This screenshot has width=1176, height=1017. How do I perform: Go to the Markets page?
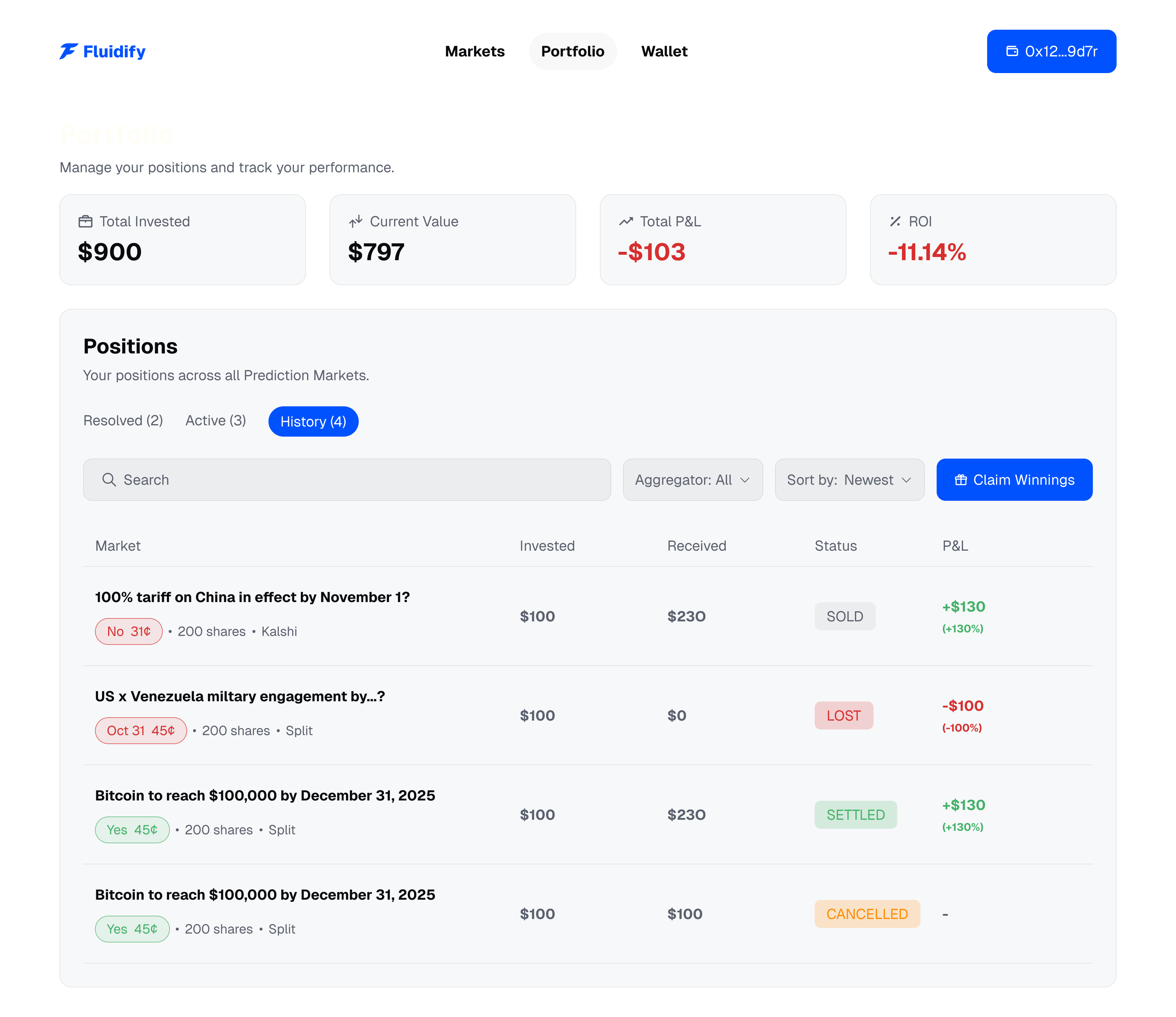475,51
